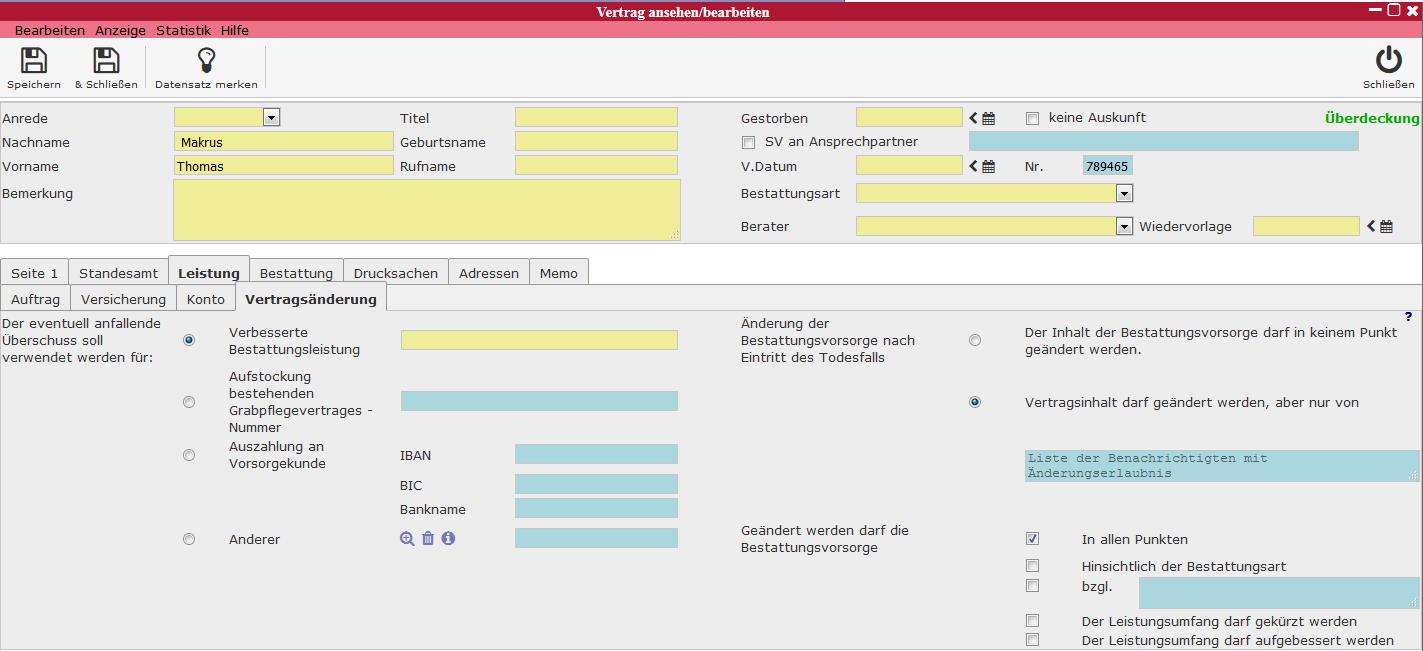Switch to the Versicherung sub-tab
The image size is (1423, 651).
(x=123, y=299)
